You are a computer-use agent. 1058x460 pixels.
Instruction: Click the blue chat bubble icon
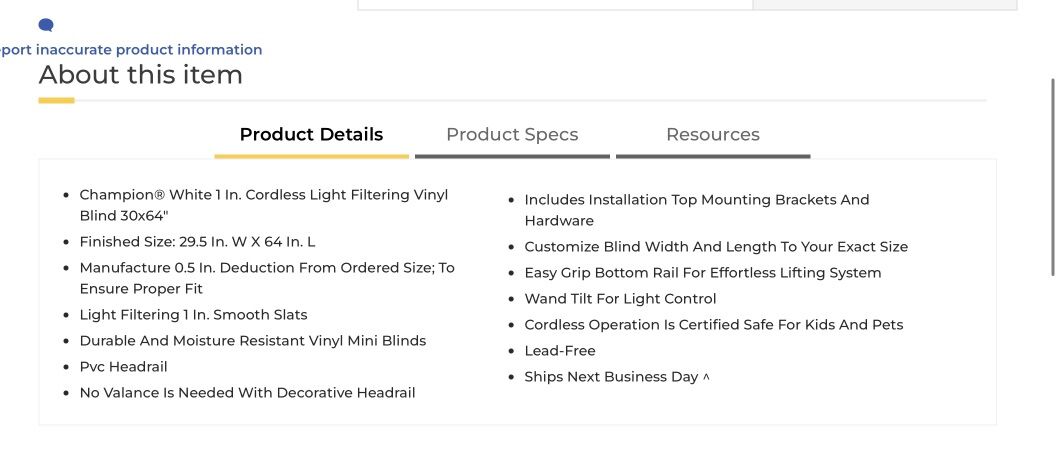click(46, 25)
